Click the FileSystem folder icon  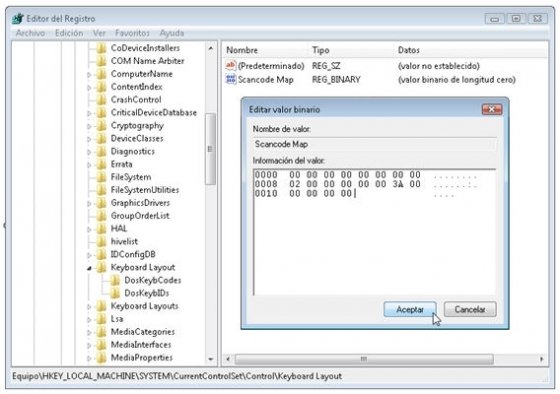102,177
